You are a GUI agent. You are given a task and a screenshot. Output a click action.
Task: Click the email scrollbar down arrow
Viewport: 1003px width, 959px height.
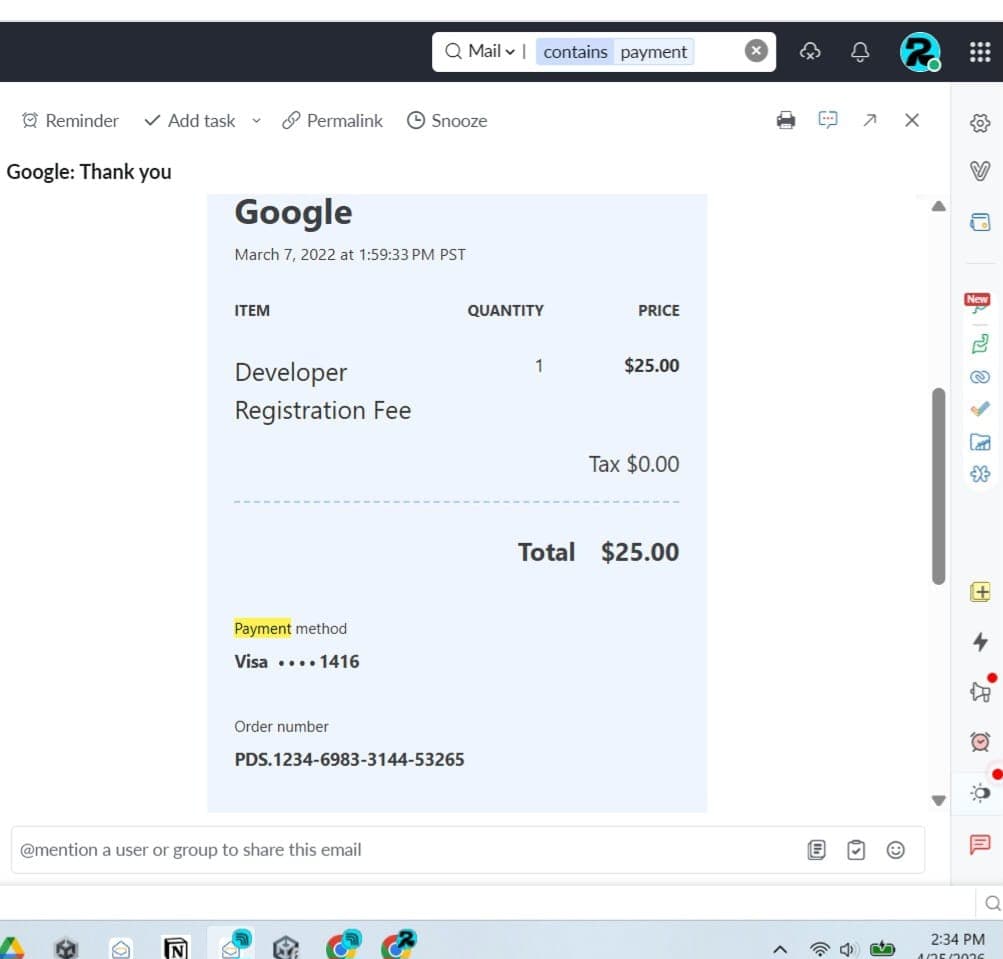coord(938,800)
